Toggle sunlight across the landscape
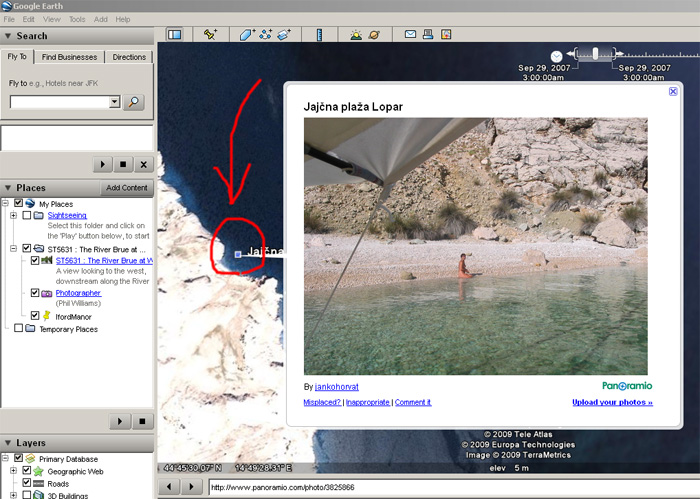This screenshot has width=700, height=499. (x=356, y=34)
